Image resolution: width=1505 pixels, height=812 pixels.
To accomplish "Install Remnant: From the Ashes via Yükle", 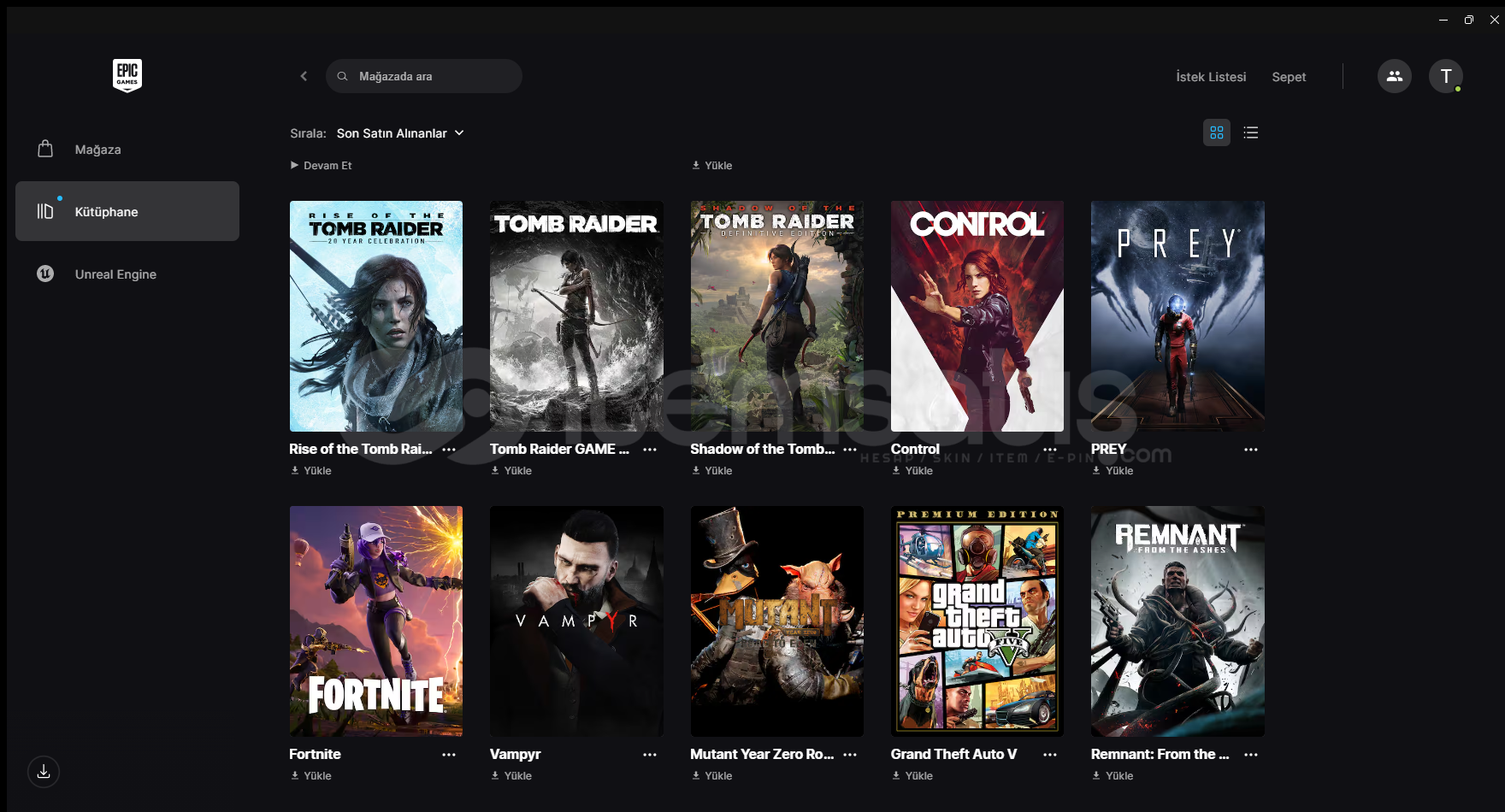I will point(1113,776).
